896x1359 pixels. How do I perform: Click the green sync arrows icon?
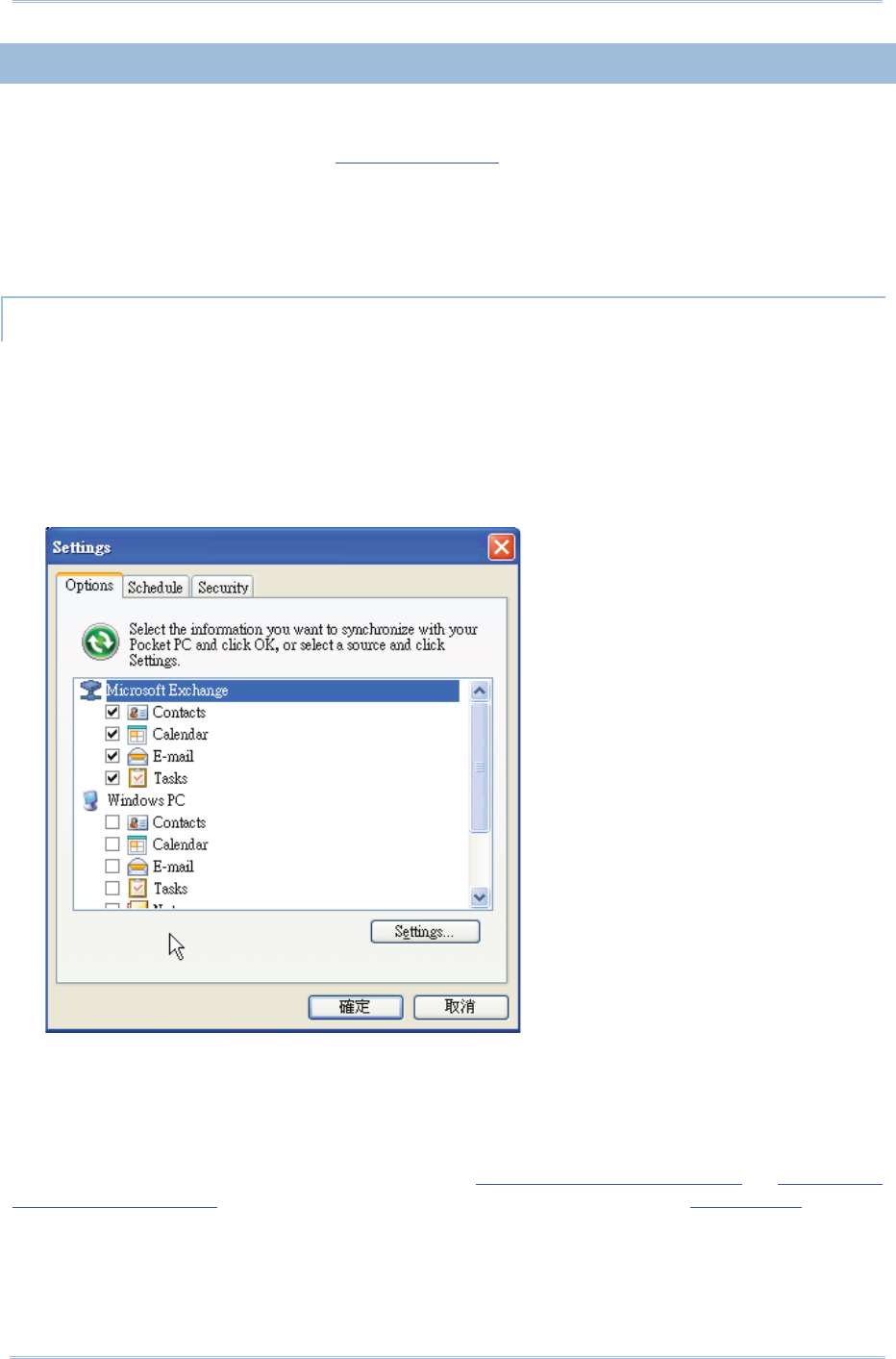pos(100,642)
